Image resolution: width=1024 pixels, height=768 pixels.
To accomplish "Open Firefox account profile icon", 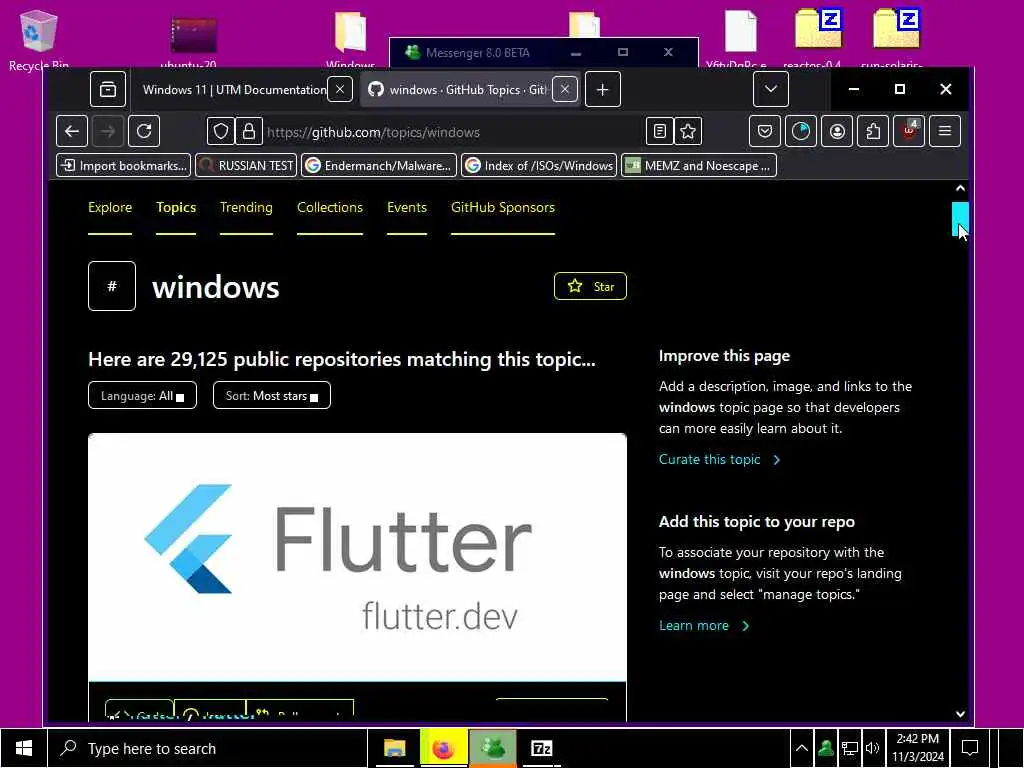I will point(837,131).
